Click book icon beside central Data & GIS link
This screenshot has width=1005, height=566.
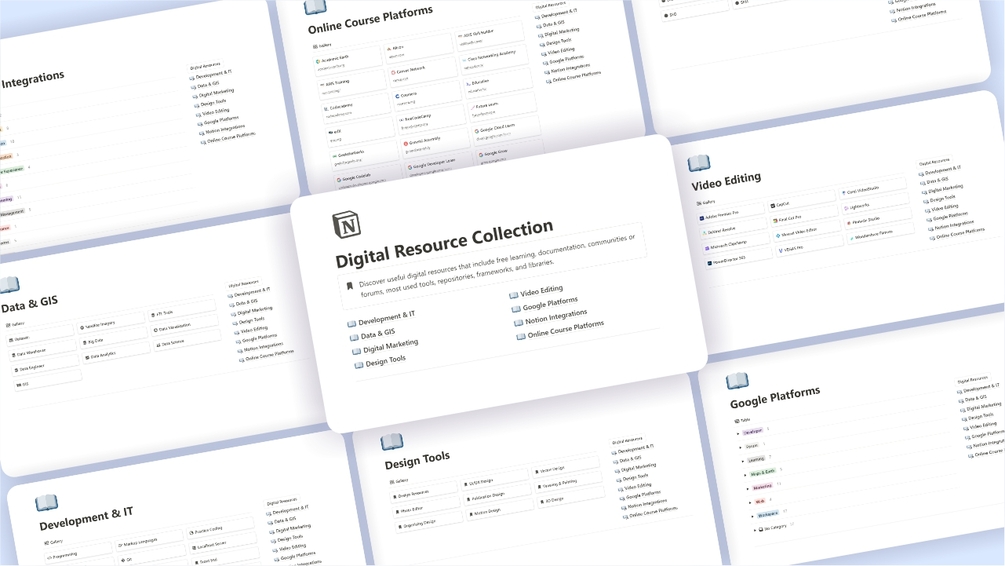354,337
